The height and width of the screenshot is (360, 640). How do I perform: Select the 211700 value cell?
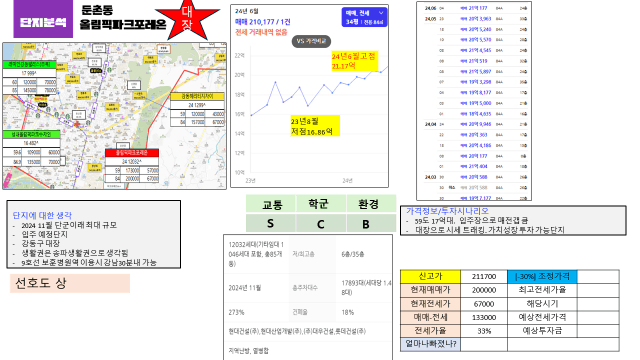click(484, 276)
